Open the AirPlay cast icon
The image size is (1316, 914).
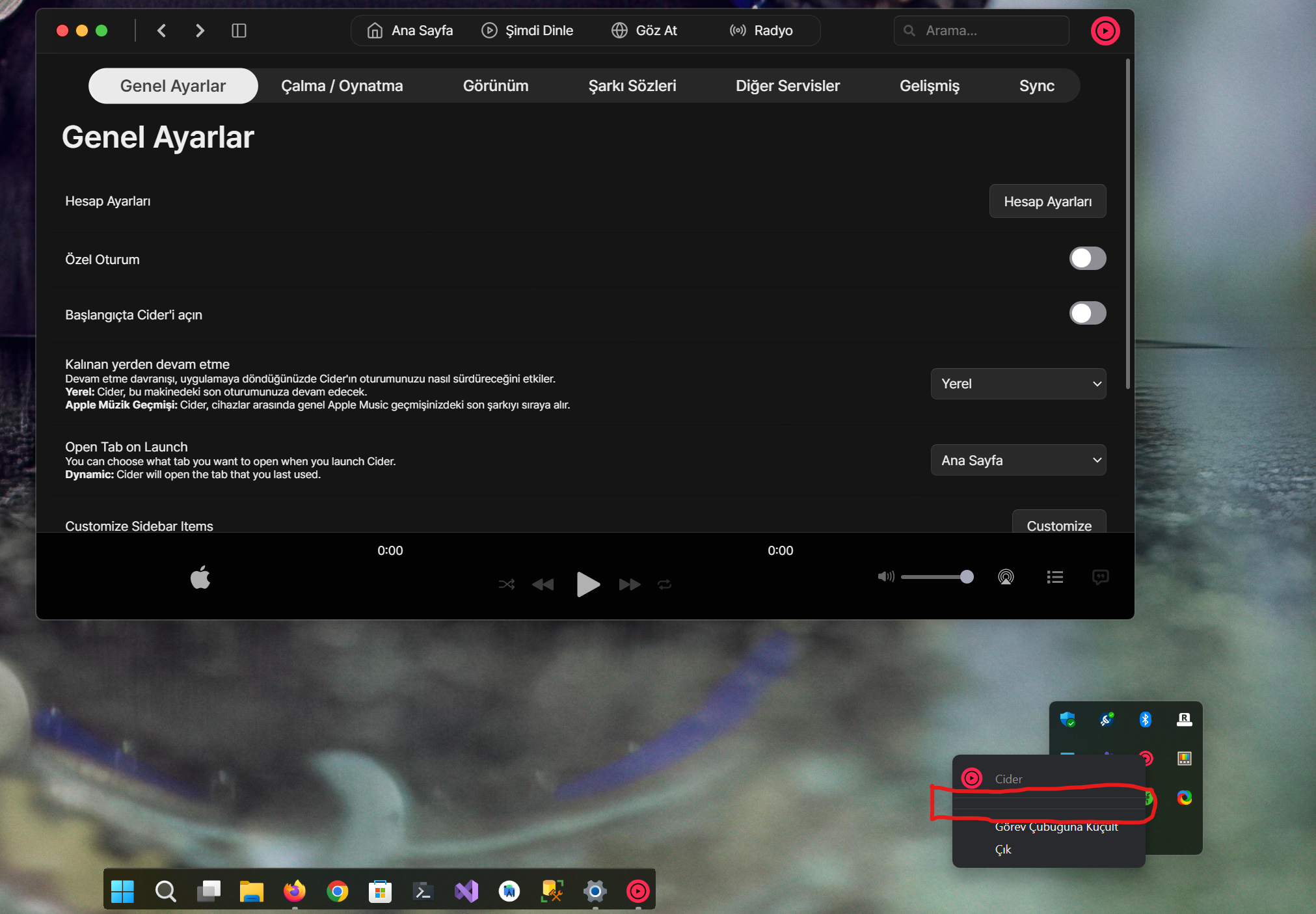[1006, 577]
